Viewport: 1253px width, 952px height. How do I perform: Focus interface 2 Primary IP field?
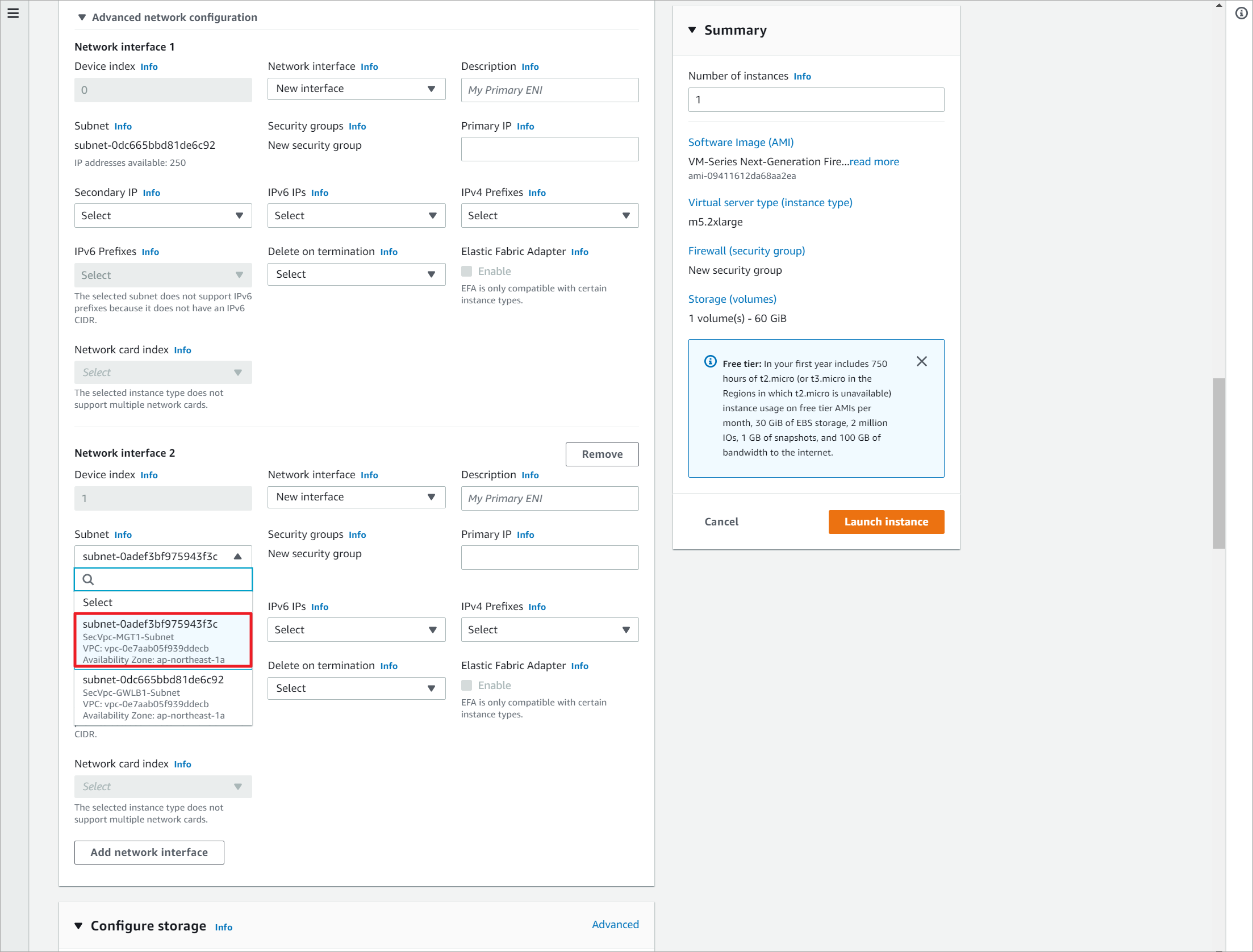(549, 558)
